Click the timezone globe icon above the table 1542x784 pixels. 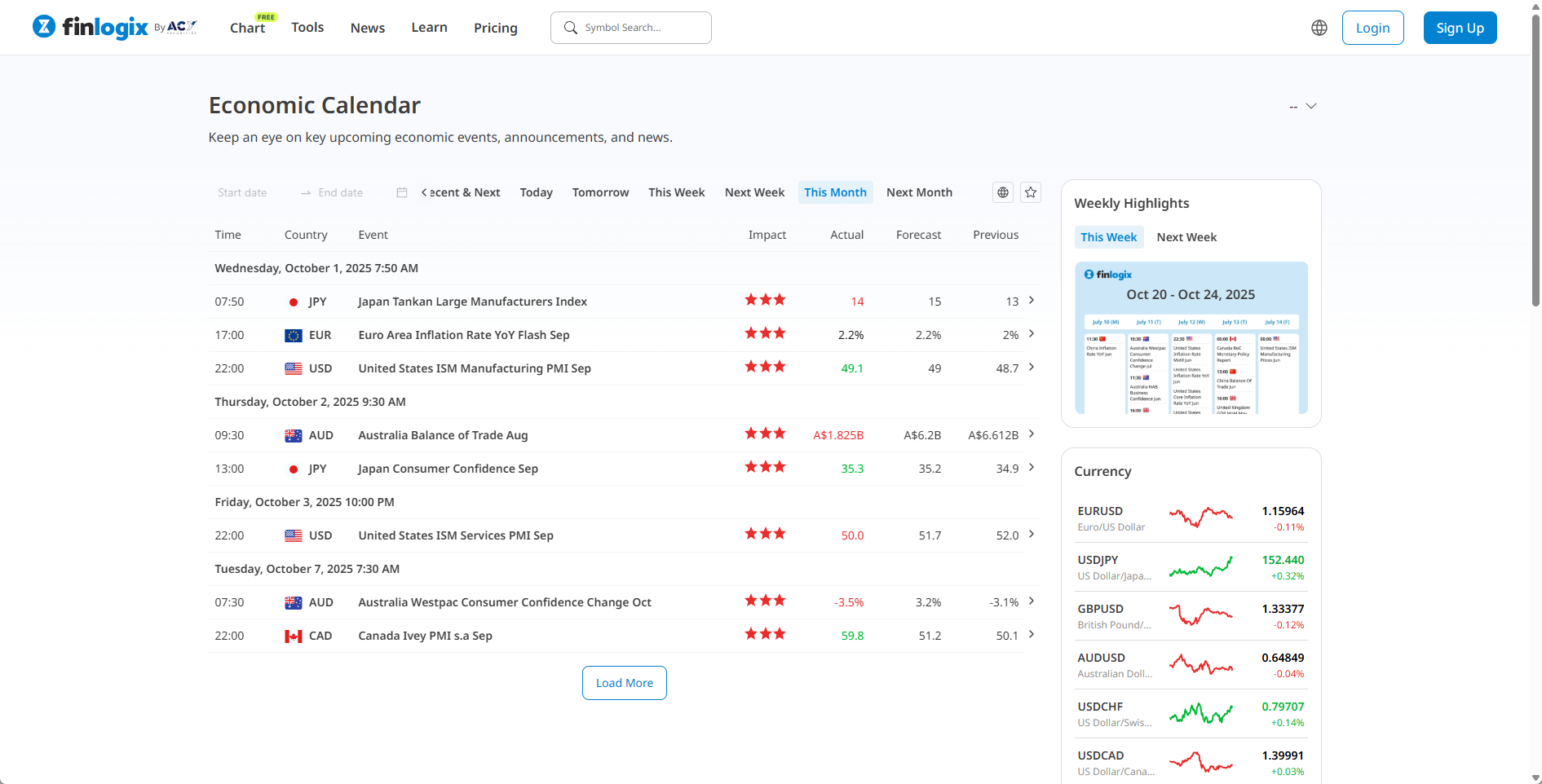(1003, 192)
